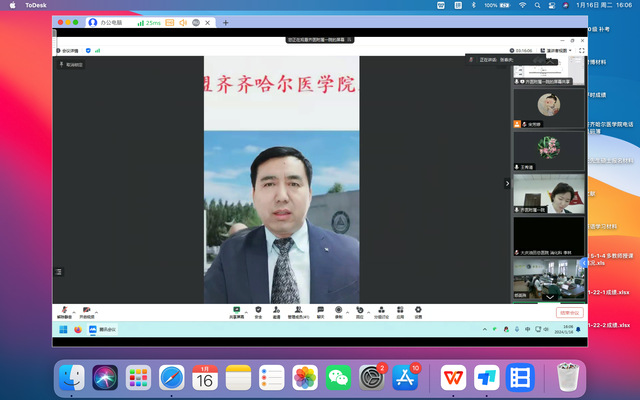The width and height of the screenshot is (640, 400).
Task: Click the share screen icon in meeting toolbar
Action: (237, 311)
